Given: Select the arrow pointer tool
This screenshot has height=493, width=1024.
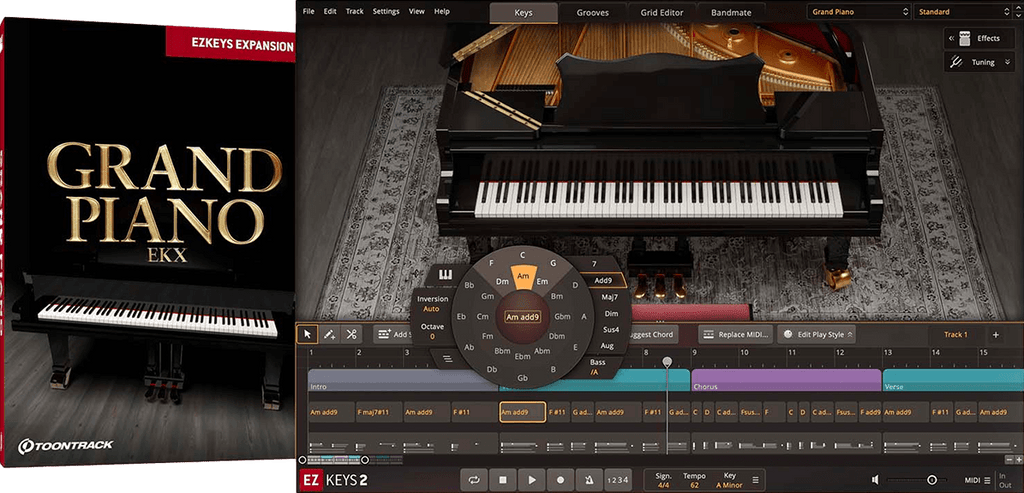Looking at the screenshot, I should pos(307,334).
